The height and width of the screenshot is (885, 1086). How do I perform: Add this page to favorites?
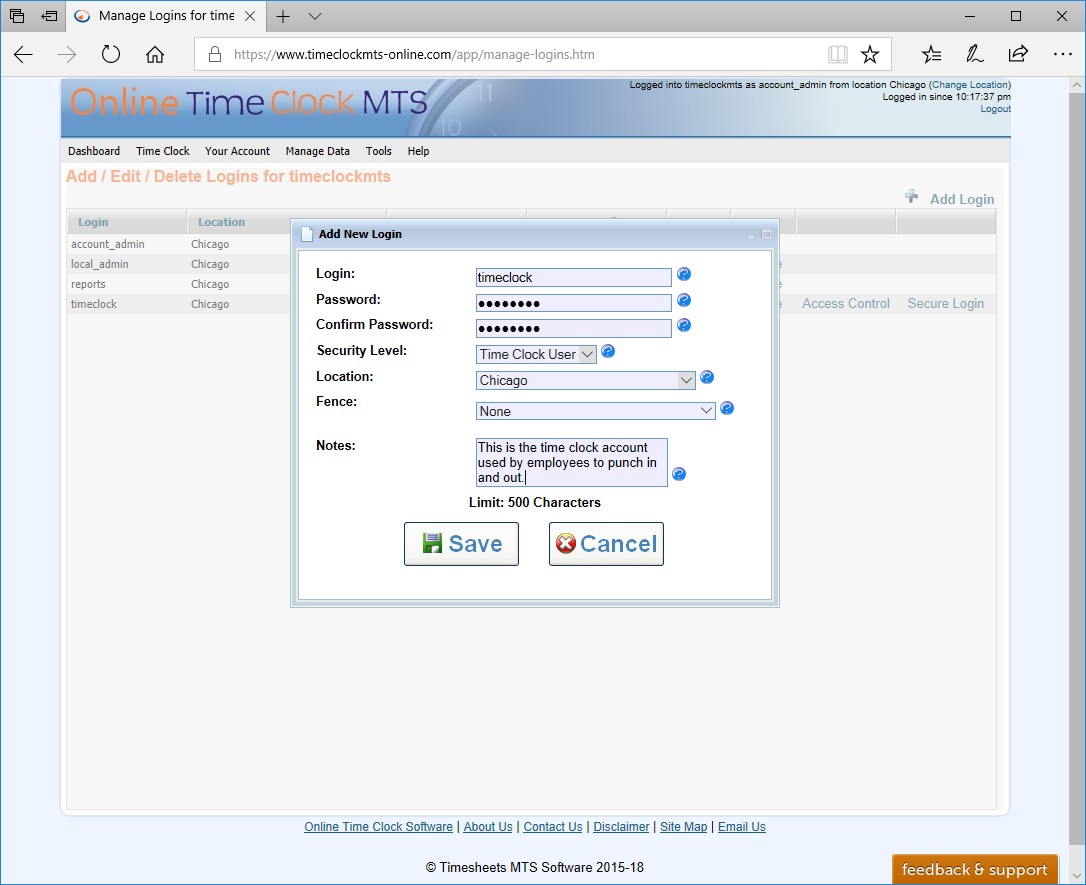870,54
